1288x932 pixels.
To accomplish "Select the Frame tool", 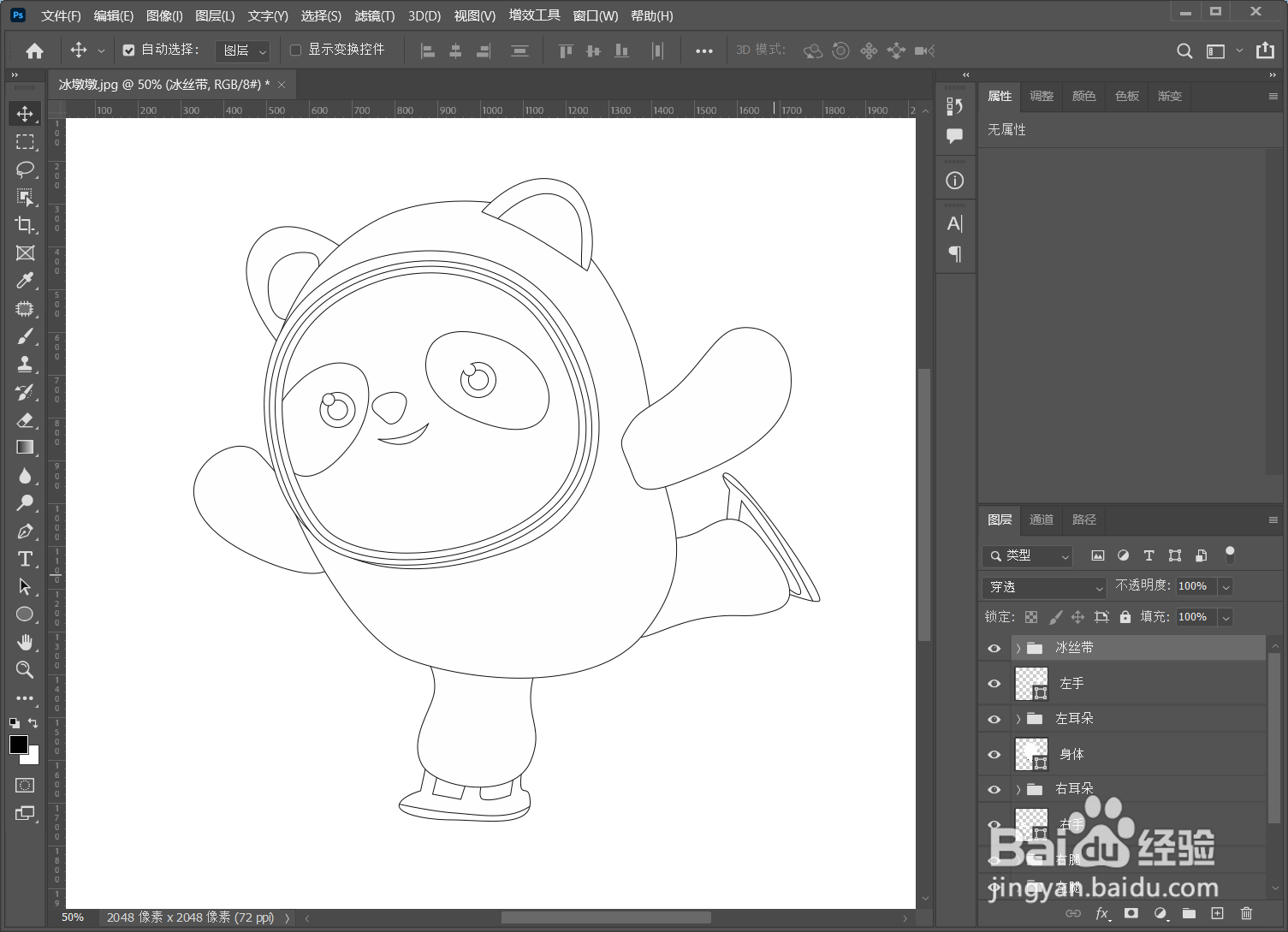I will [x=25, y=253].
